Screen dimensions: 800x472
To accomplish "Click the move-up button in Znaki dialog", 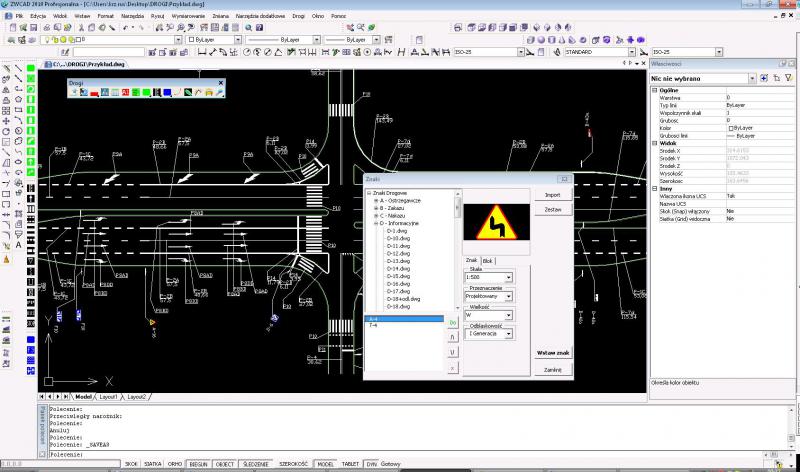I will point(453,337).
